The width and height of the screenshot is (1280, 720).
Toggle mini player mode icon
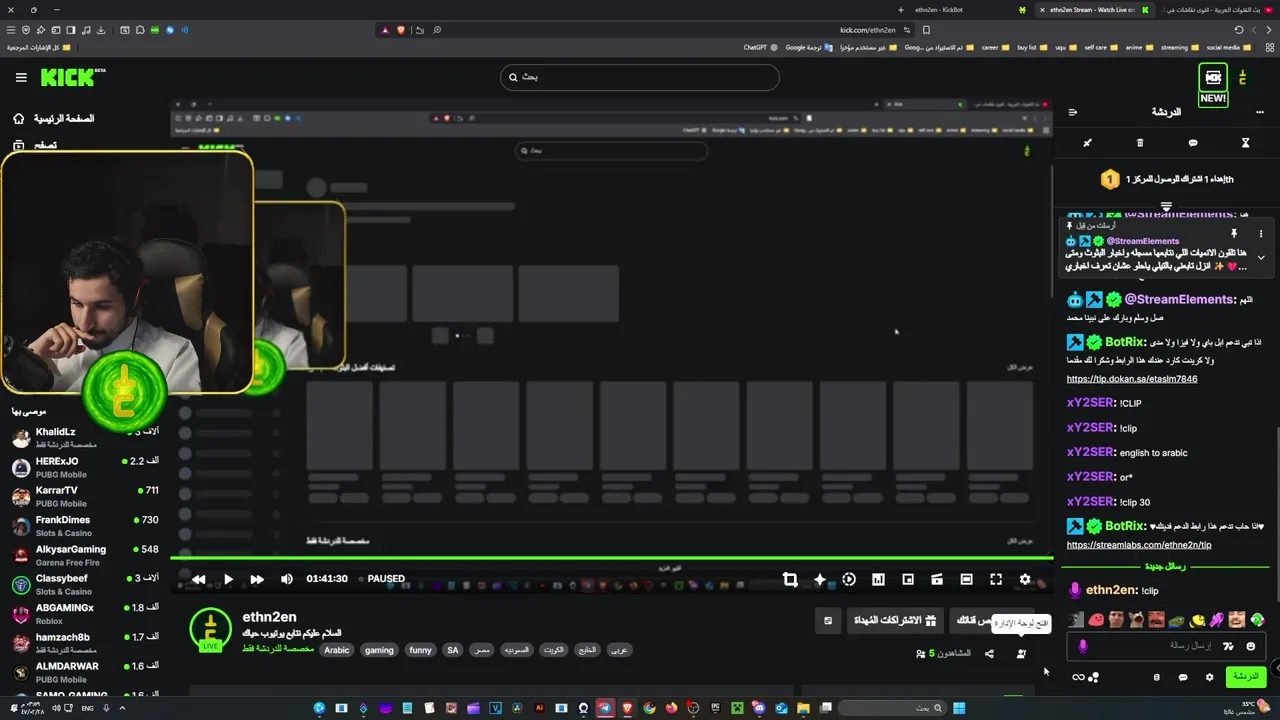(x=937, y=579)
